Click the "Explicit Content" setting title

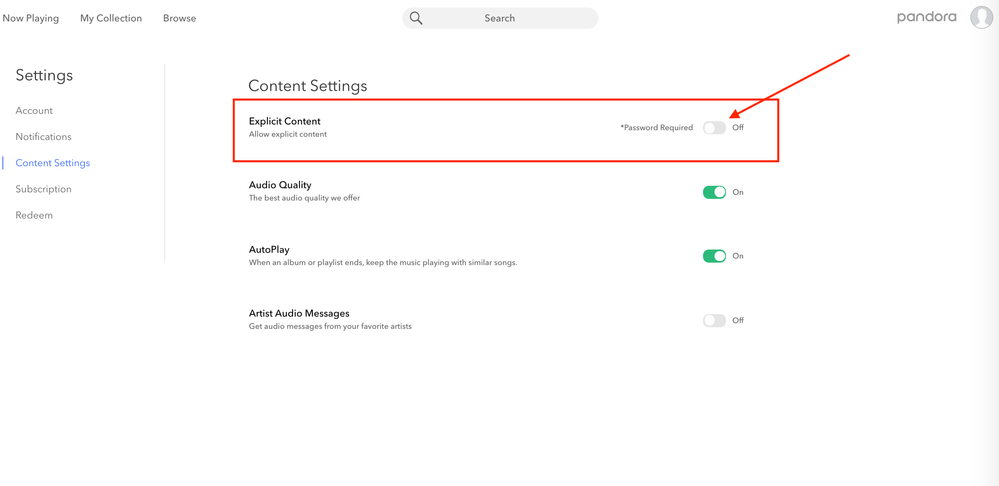tap(285, 121)
